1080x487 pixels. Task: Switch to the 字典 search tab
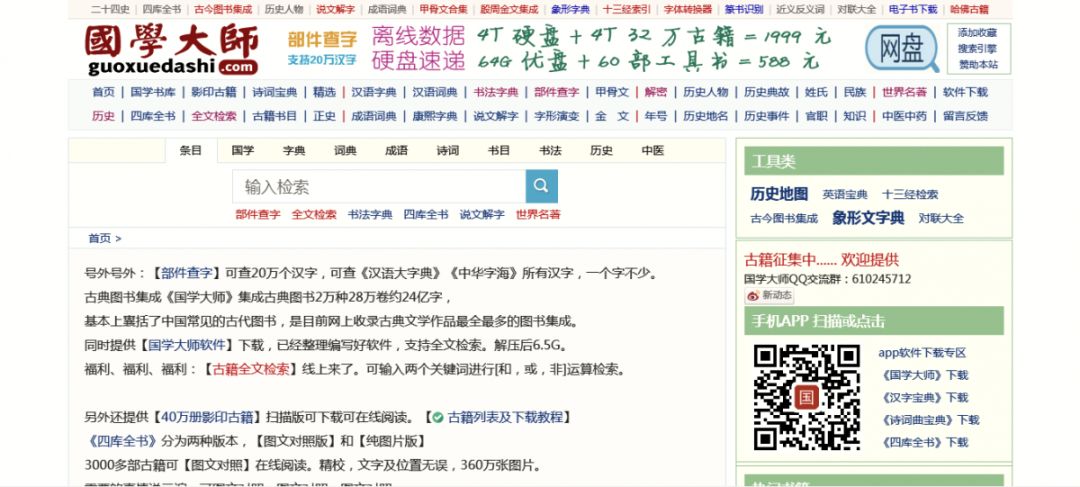click(294, 151)
